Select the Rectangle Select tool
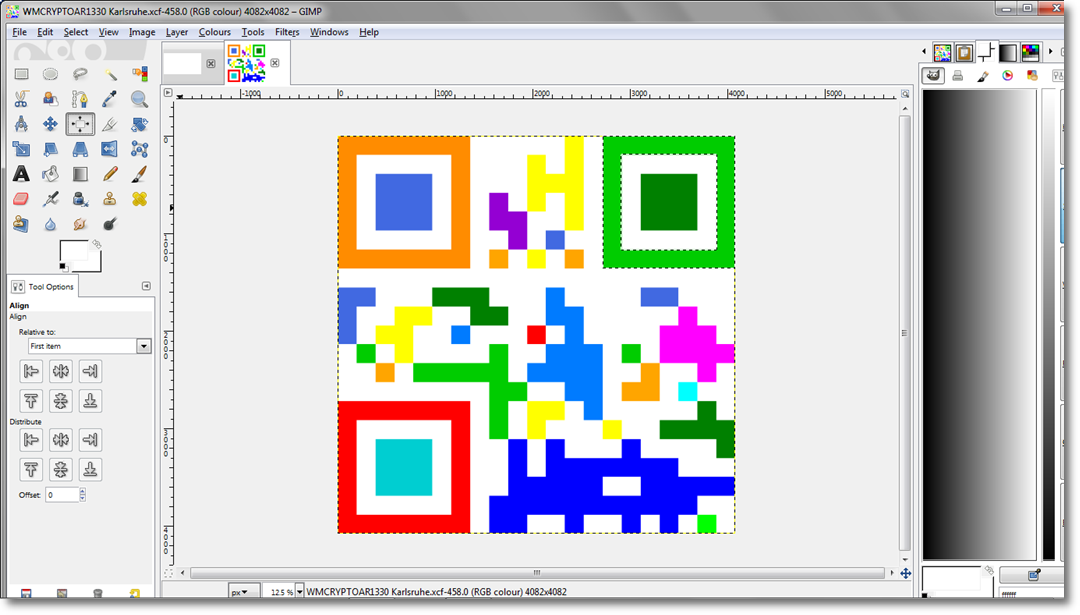This screenshot has width=1080, height=615. coord(21,74)
